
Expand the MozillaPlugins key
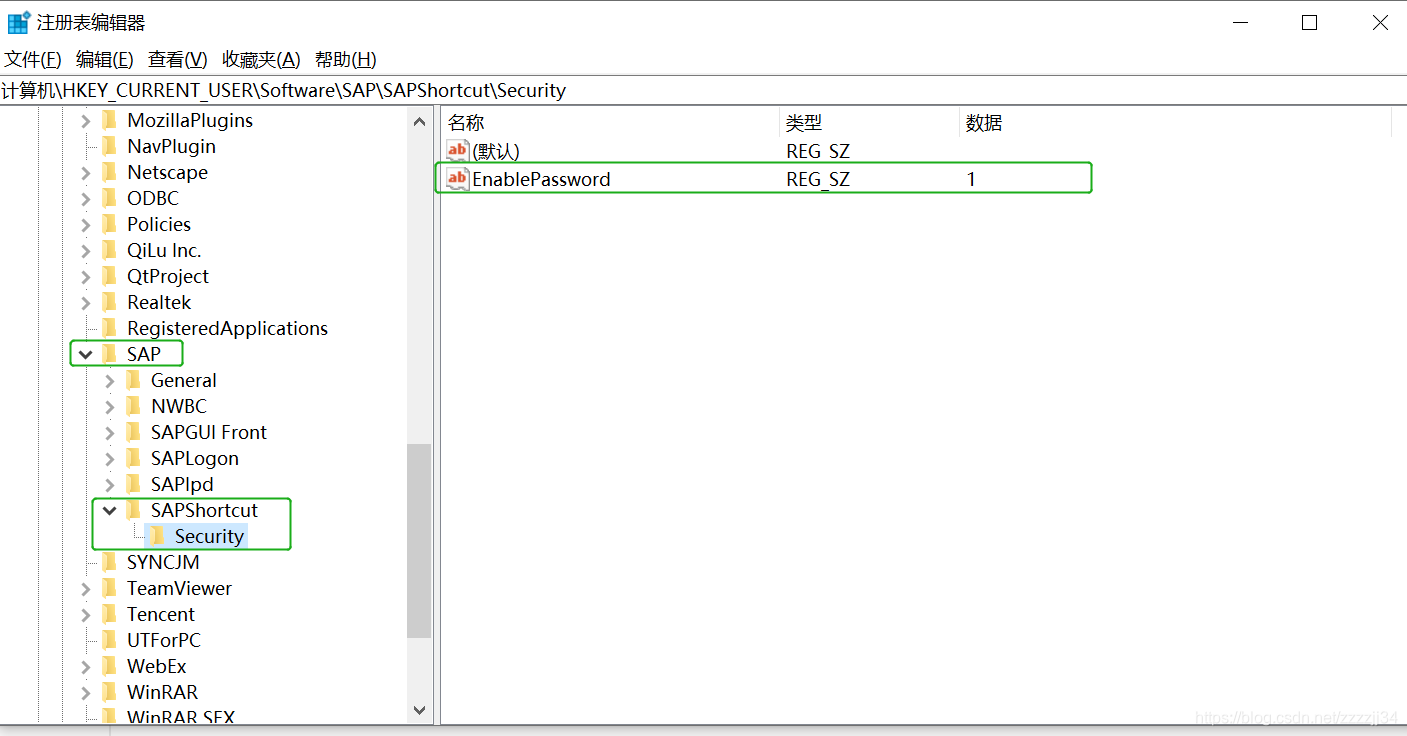point(86,121)
